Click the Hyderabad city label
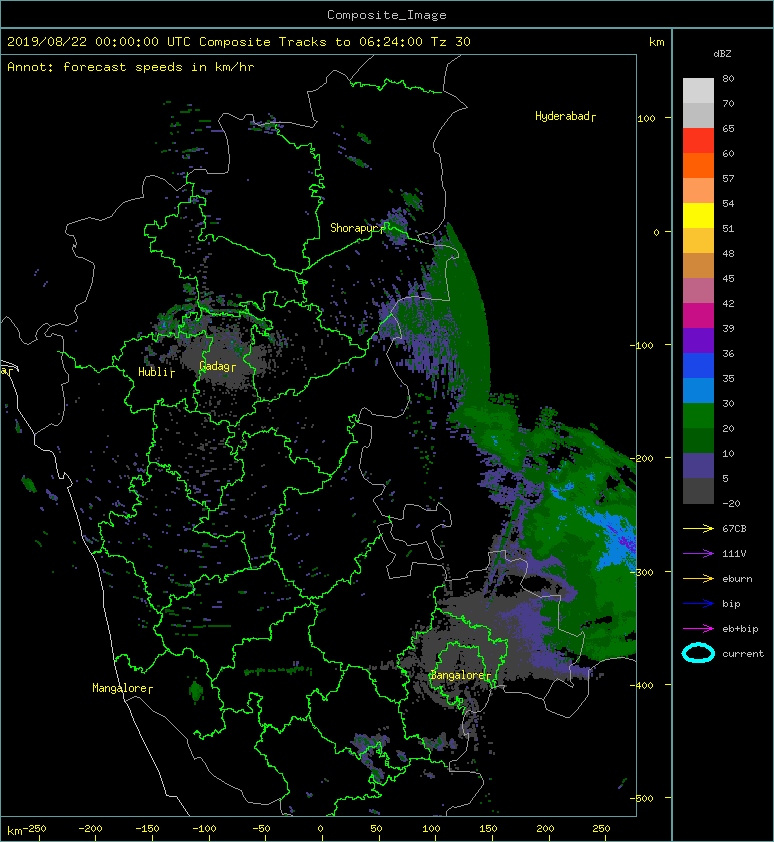This screenshot has height=842, width=774. (565, 116)
